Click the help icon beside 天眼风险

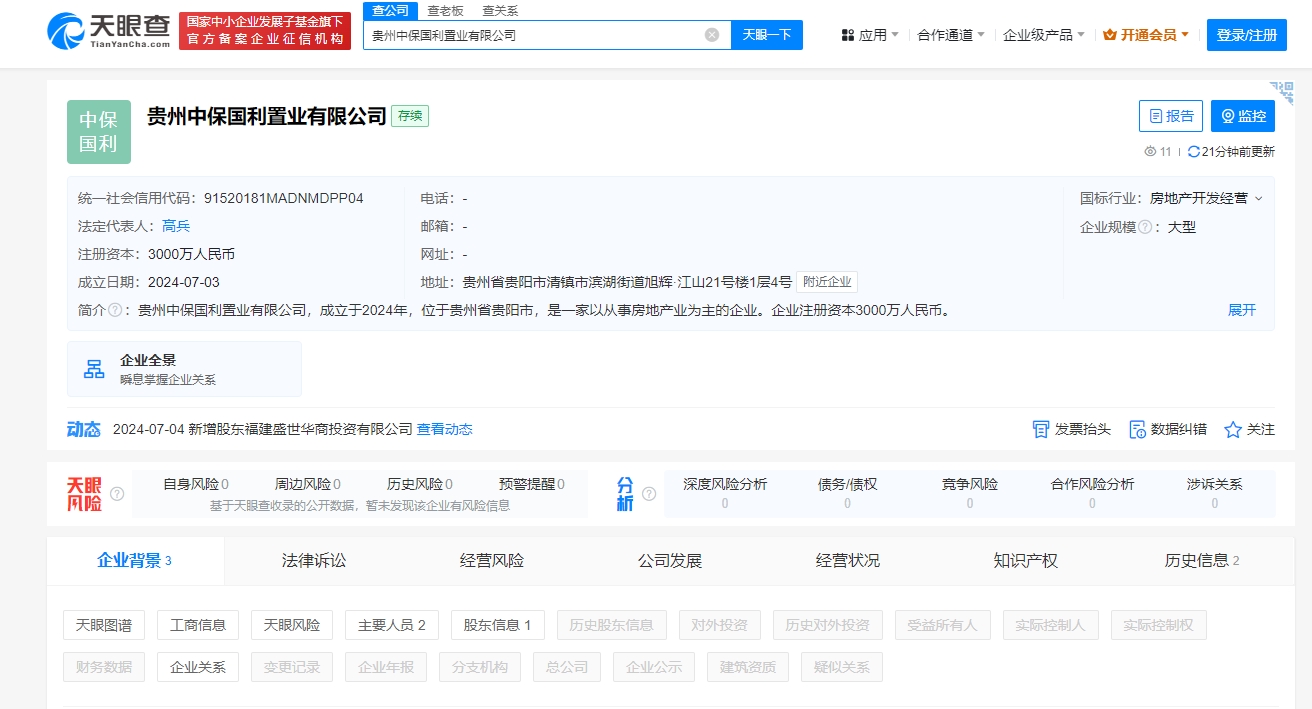[117, 494]
